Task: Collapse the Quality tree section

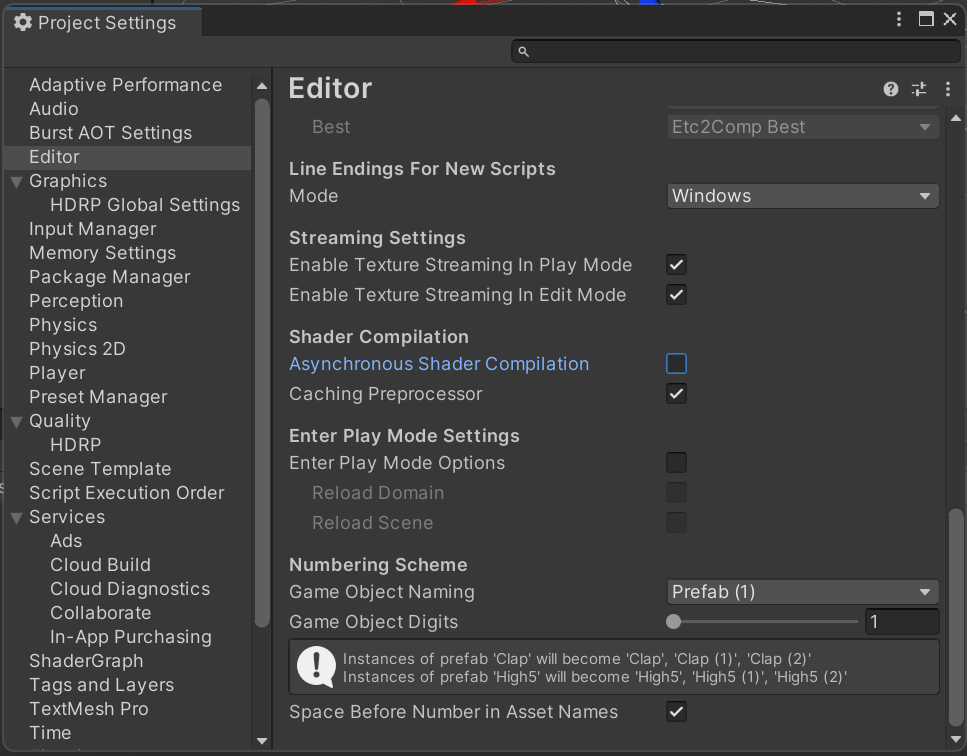Action: click(17, 421)
